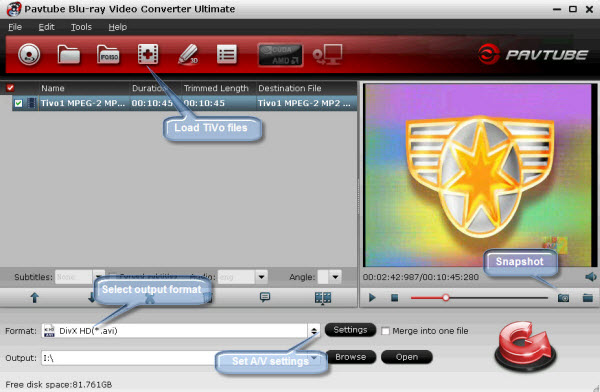This screenshot has height=392, width=600.
Task: Load a disc with the disc icon
Action: [29, 54]
